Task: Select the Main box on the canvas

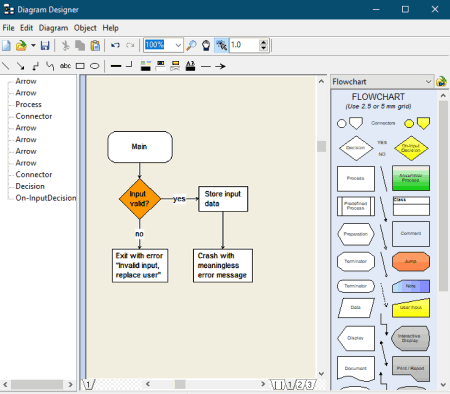Action: (140, 147)
